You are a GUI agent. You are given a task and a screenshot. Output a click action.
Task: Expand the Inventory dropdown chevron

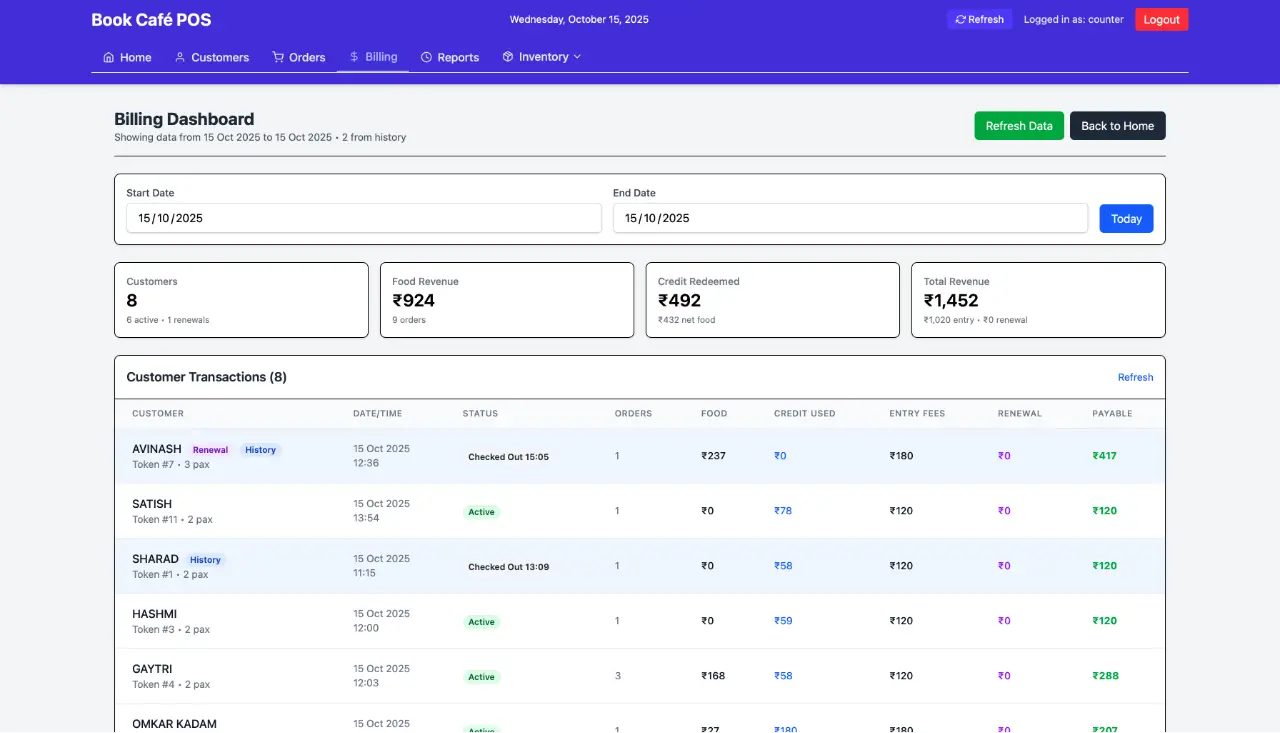click(577, 57)
